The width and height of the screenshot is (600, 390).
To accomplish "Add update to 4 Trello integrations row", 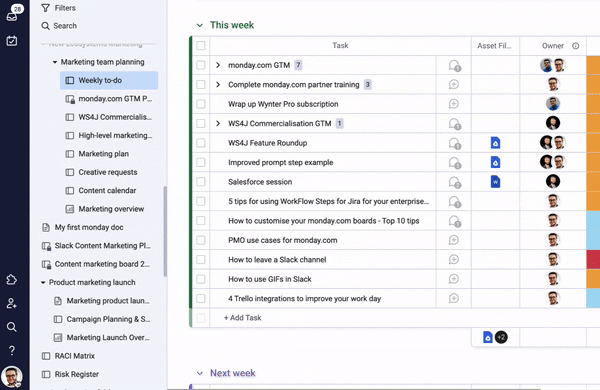I will (x=454, y=298).
